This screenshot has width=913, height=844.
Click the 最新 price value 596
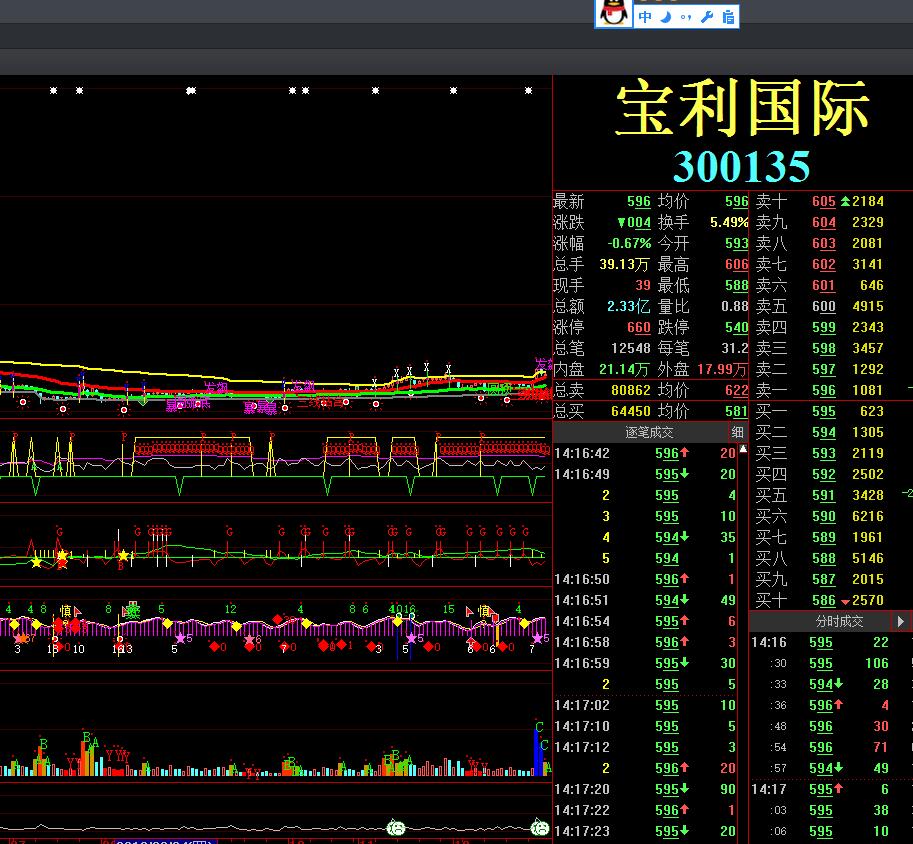point(639,202)
